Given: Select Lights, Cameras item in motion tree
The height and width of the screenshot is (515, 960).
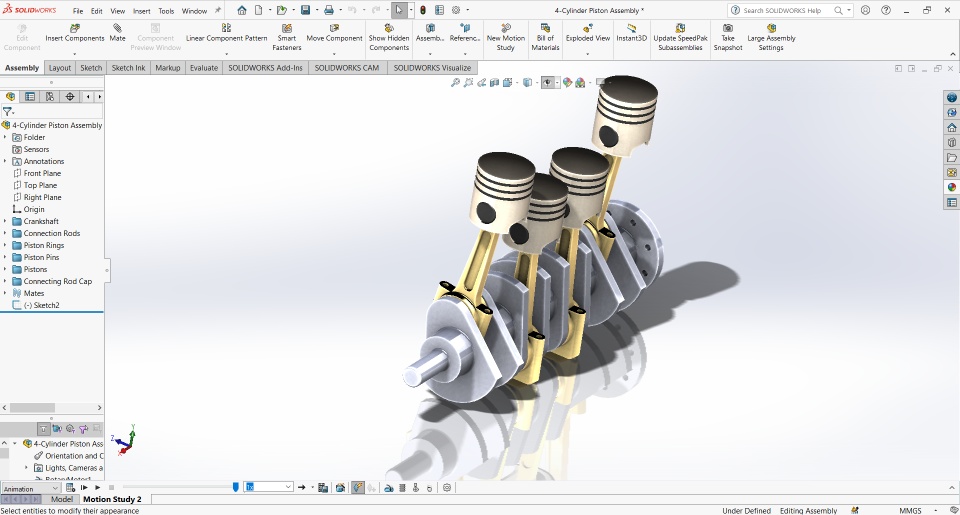Looking at the screenshot, I should 68,468.
